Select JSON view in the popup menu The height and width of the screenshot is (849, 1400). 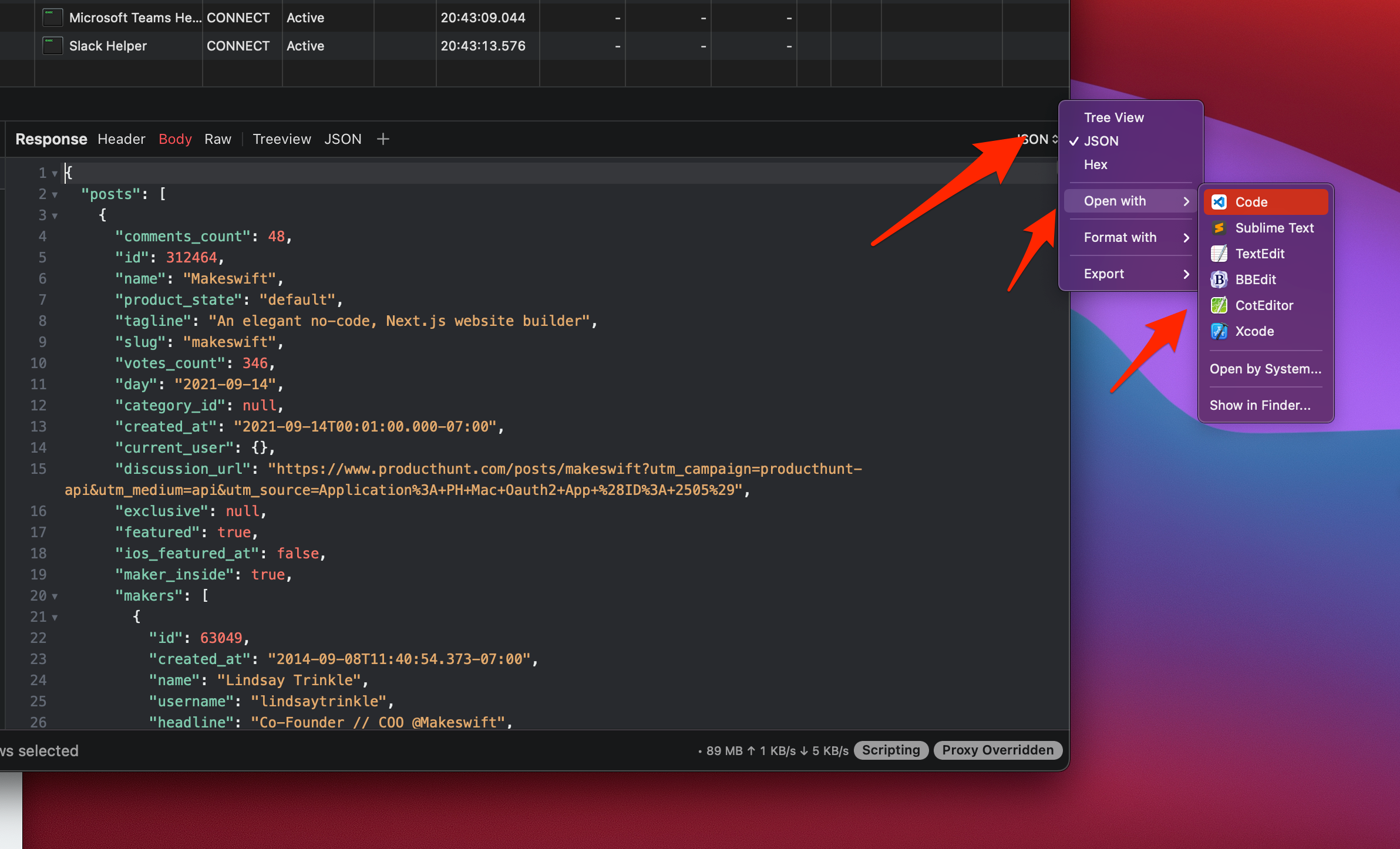(x=1130, y=141)
